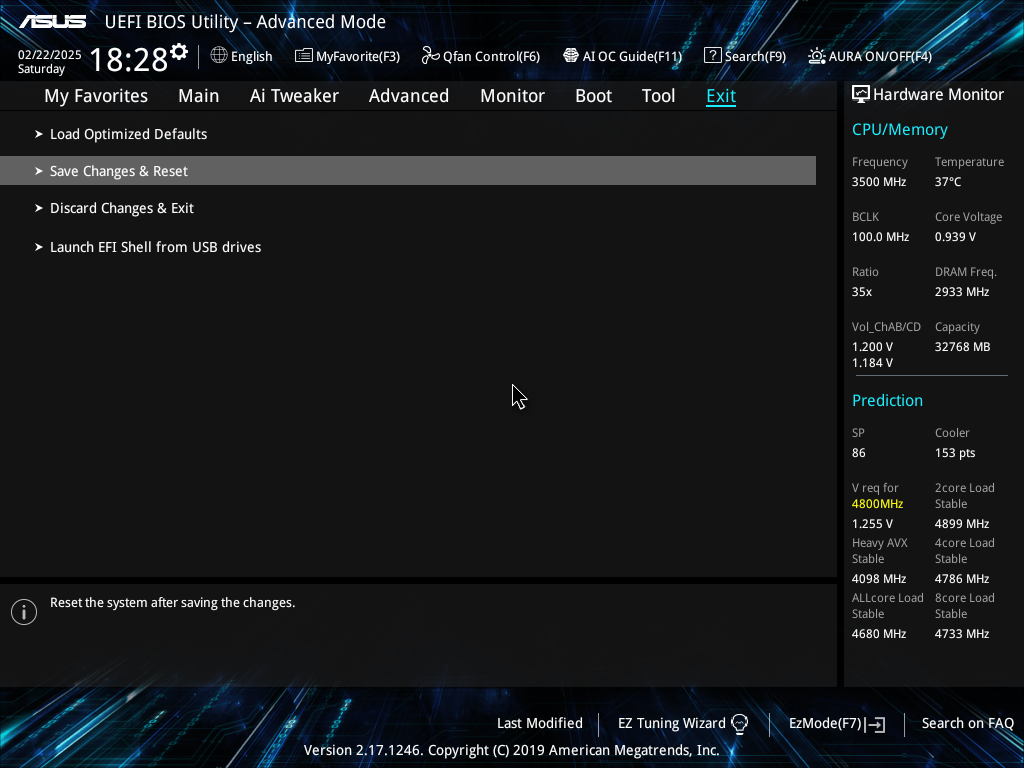Click the 0.939 V core voltage value

[955, 237]
